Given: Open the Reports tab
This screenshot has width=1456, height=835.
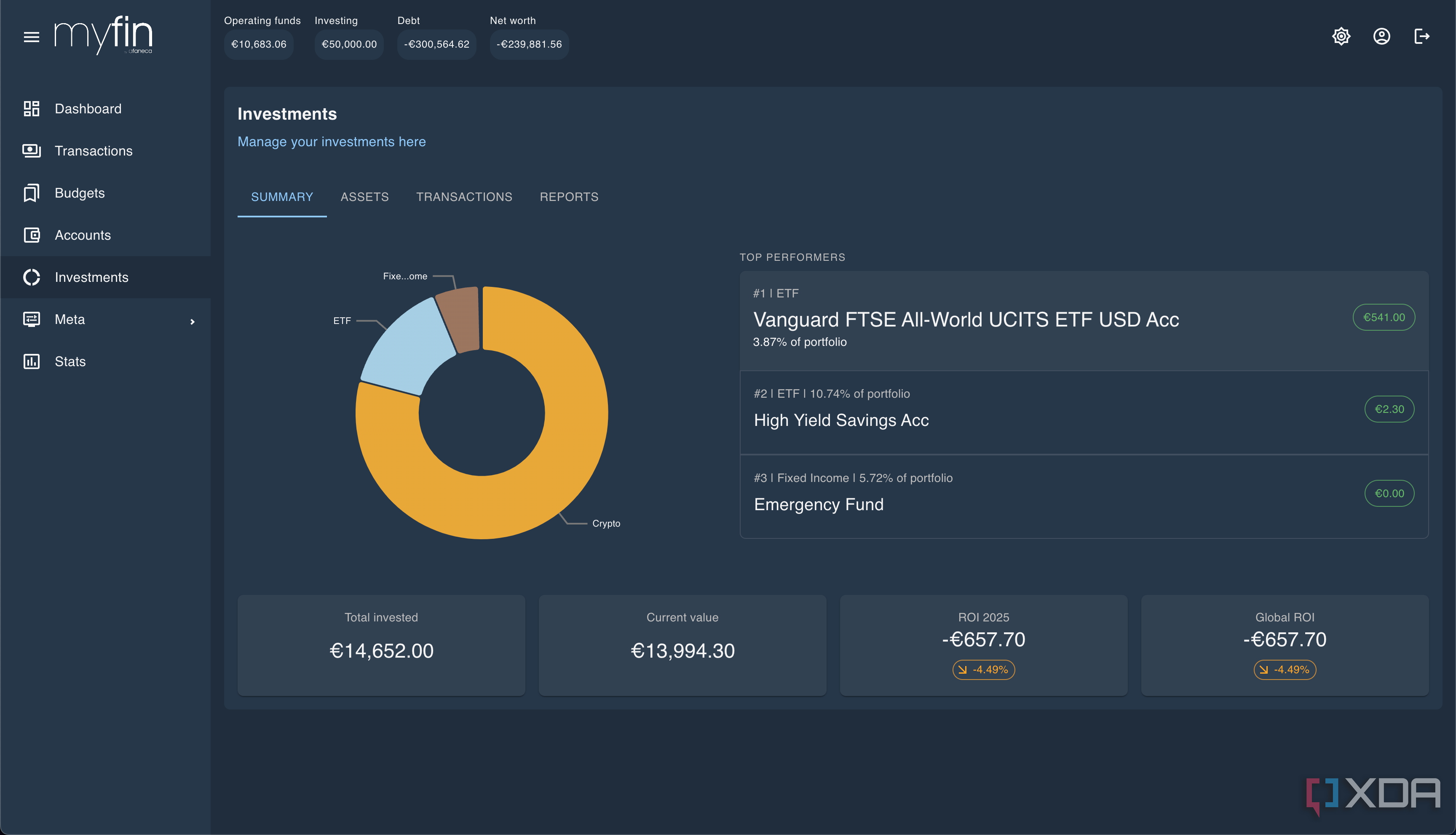Looking at the screenshot, I should pyautogui.click(x=569, y=197).
